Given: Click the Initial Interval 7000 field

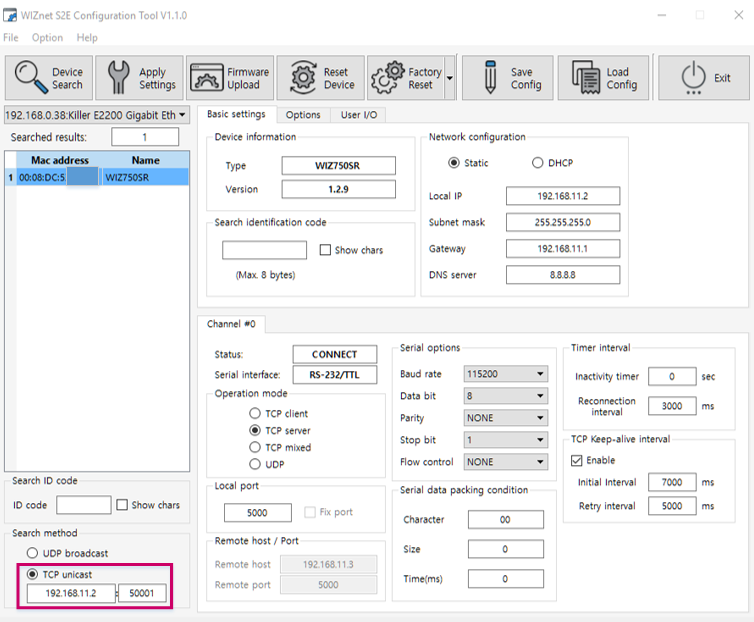Looking at the screenshot, I should pos(672,482).
